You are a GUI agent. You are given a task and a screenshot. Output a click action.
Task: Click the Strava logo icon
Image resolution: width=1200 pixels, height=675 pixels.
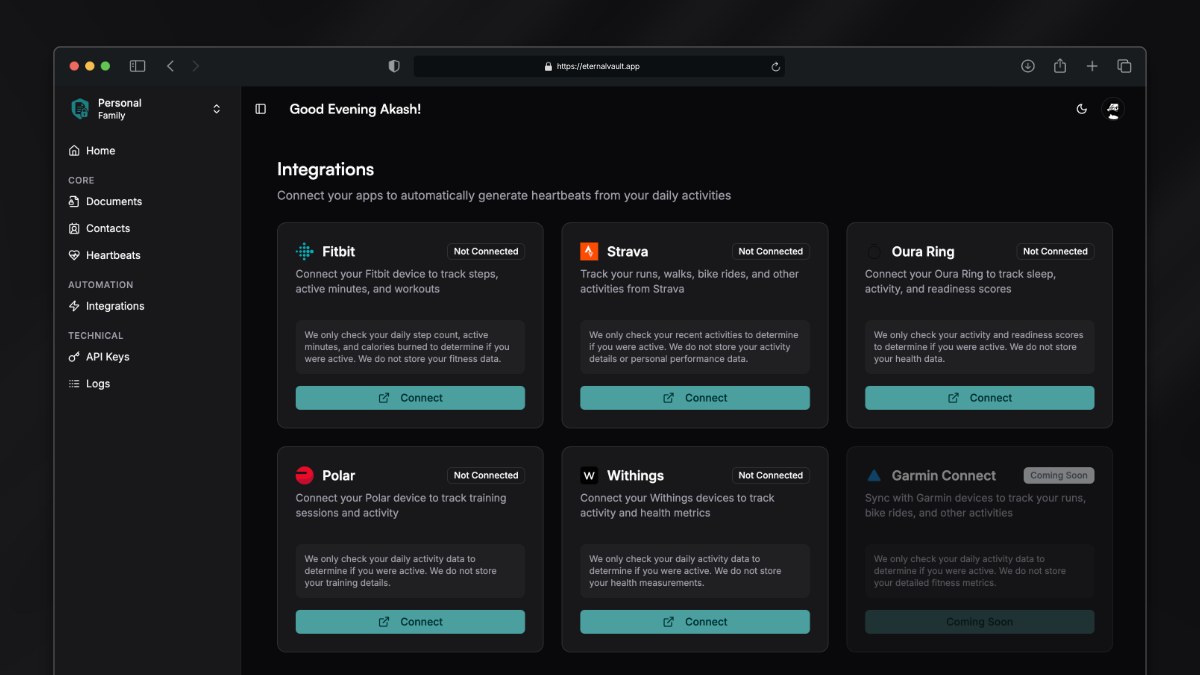pos(589,252)
